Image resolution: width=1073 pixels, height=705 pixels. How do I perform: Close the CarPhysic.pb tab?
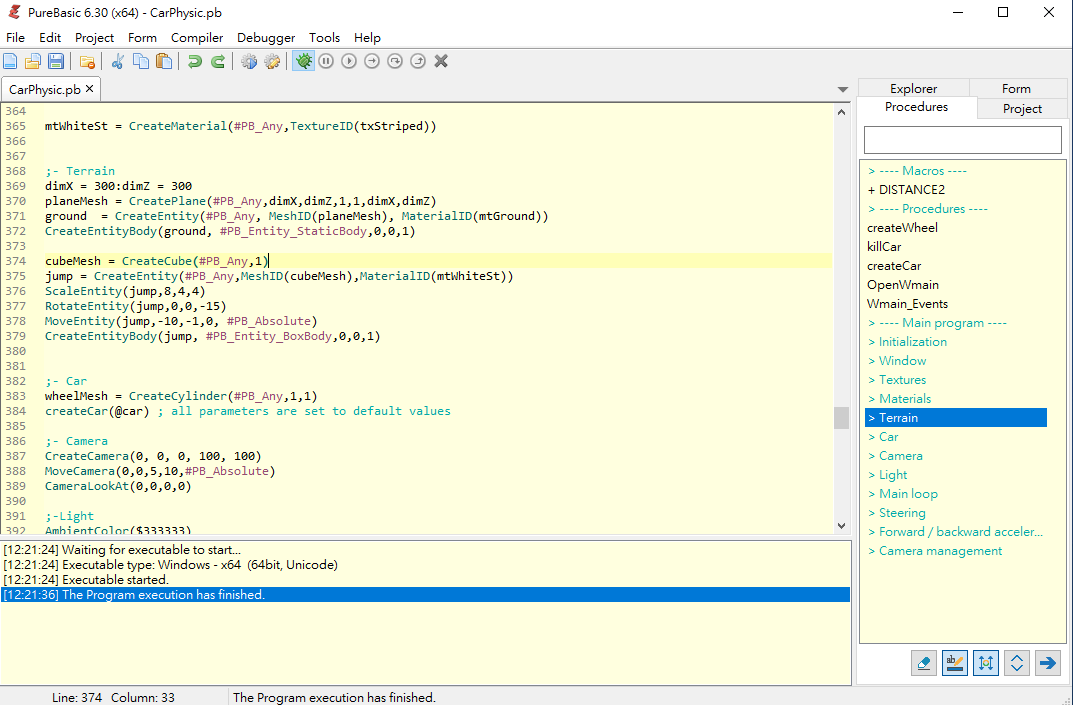(x=89, y=89)
